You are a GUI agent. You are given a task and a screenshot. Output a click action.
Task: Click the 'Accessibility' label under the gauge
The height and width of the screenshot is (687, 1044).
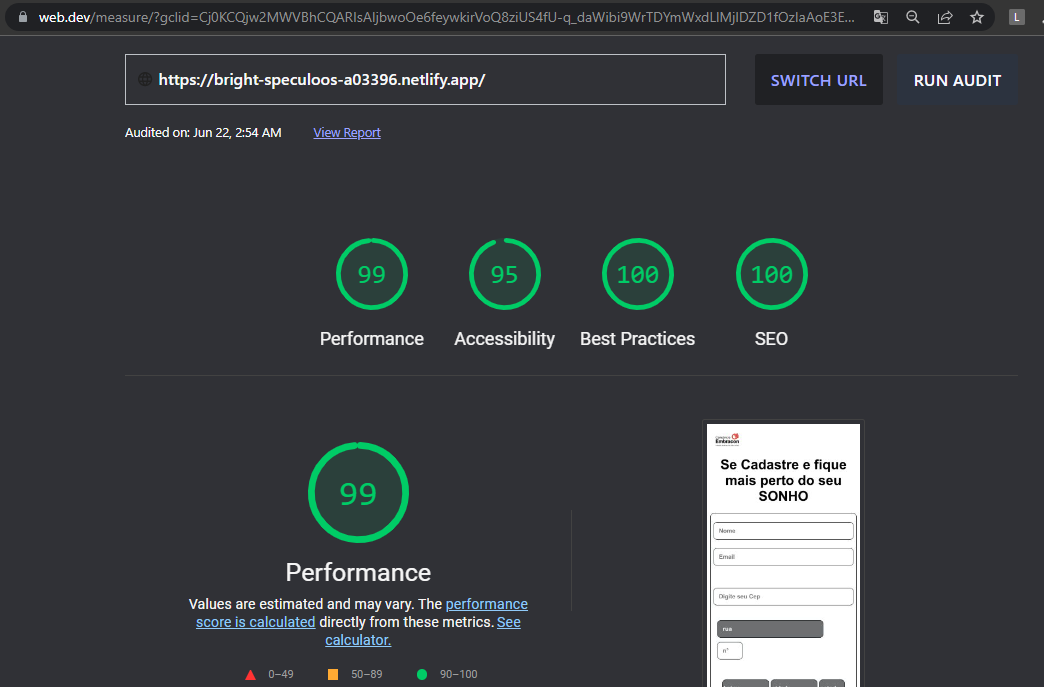505,339
